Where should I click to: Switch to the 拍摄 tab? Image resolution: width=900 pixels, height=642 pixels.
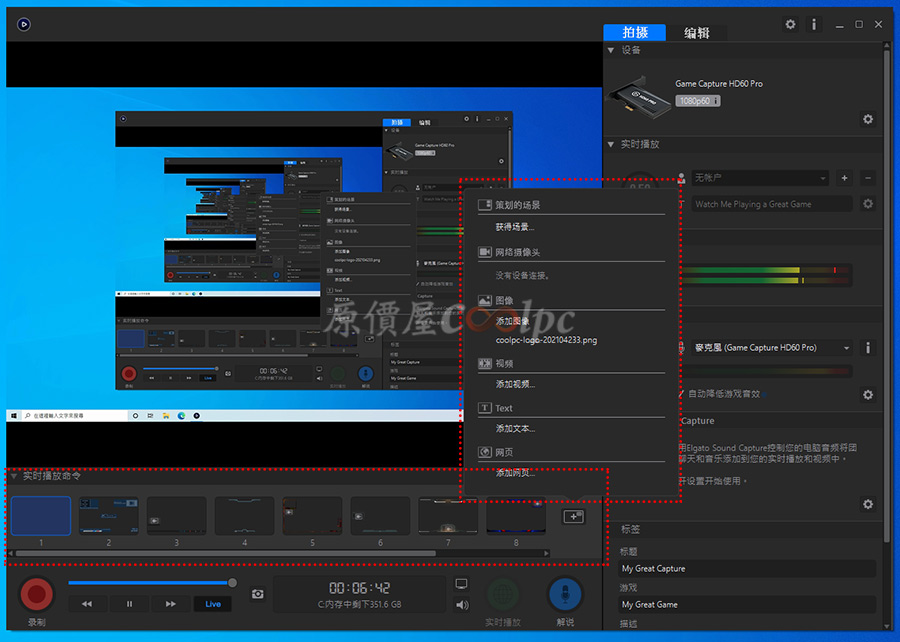pos(635,33)
